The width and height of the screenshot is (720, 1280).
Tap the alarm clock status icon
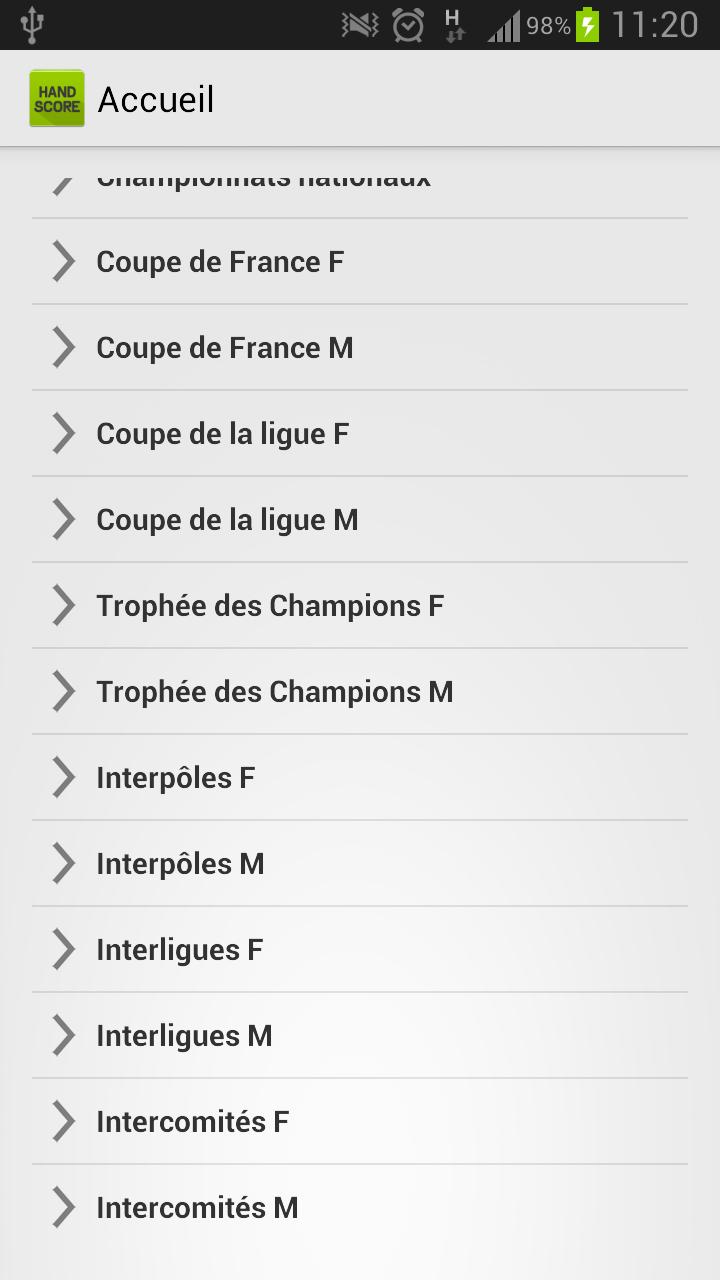[408, 25]
